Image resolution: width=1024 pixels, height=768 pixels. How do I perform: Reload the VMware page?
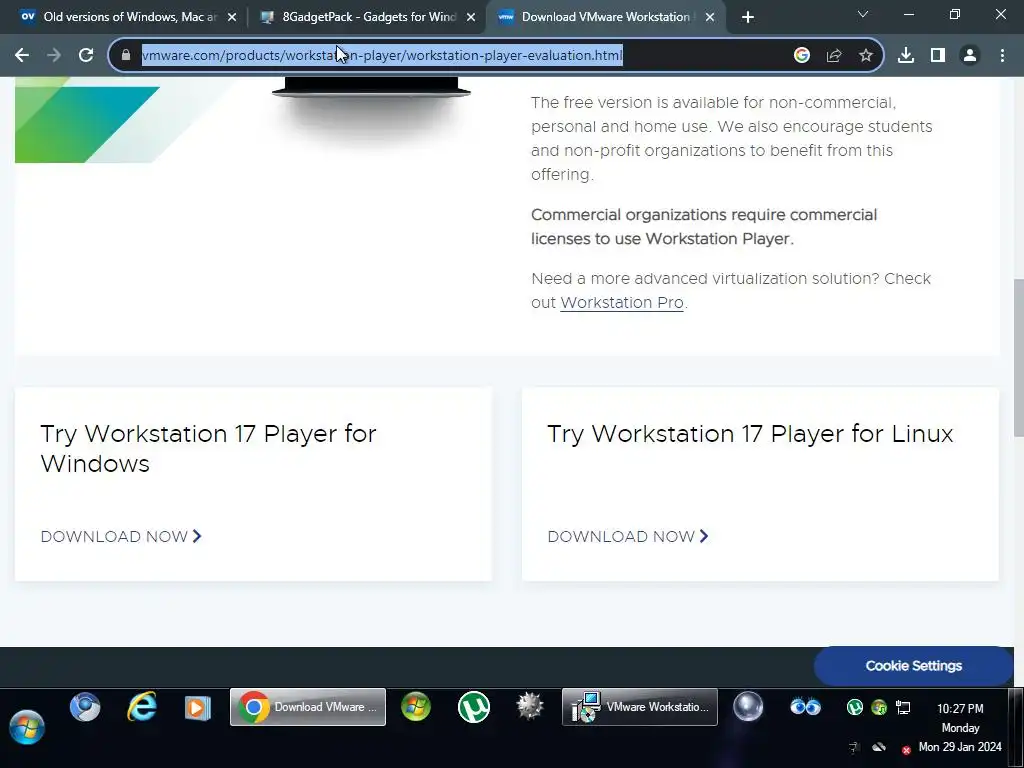point(86,56)
